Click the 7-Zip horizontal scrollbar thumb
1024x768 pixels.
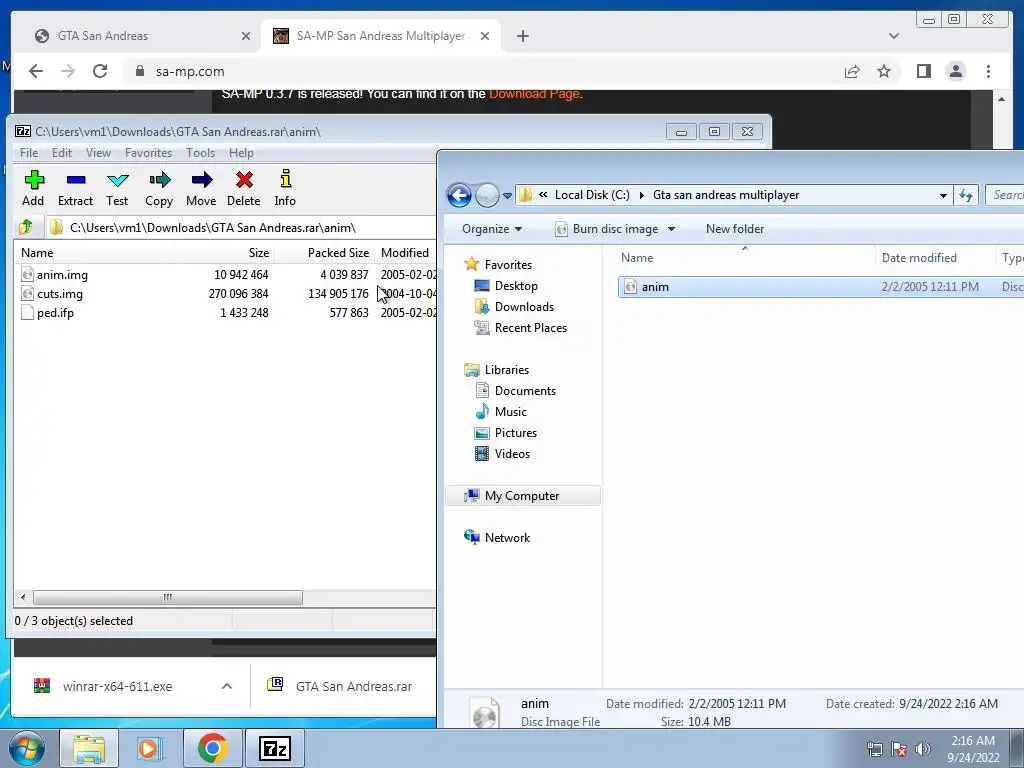point(168,598)
